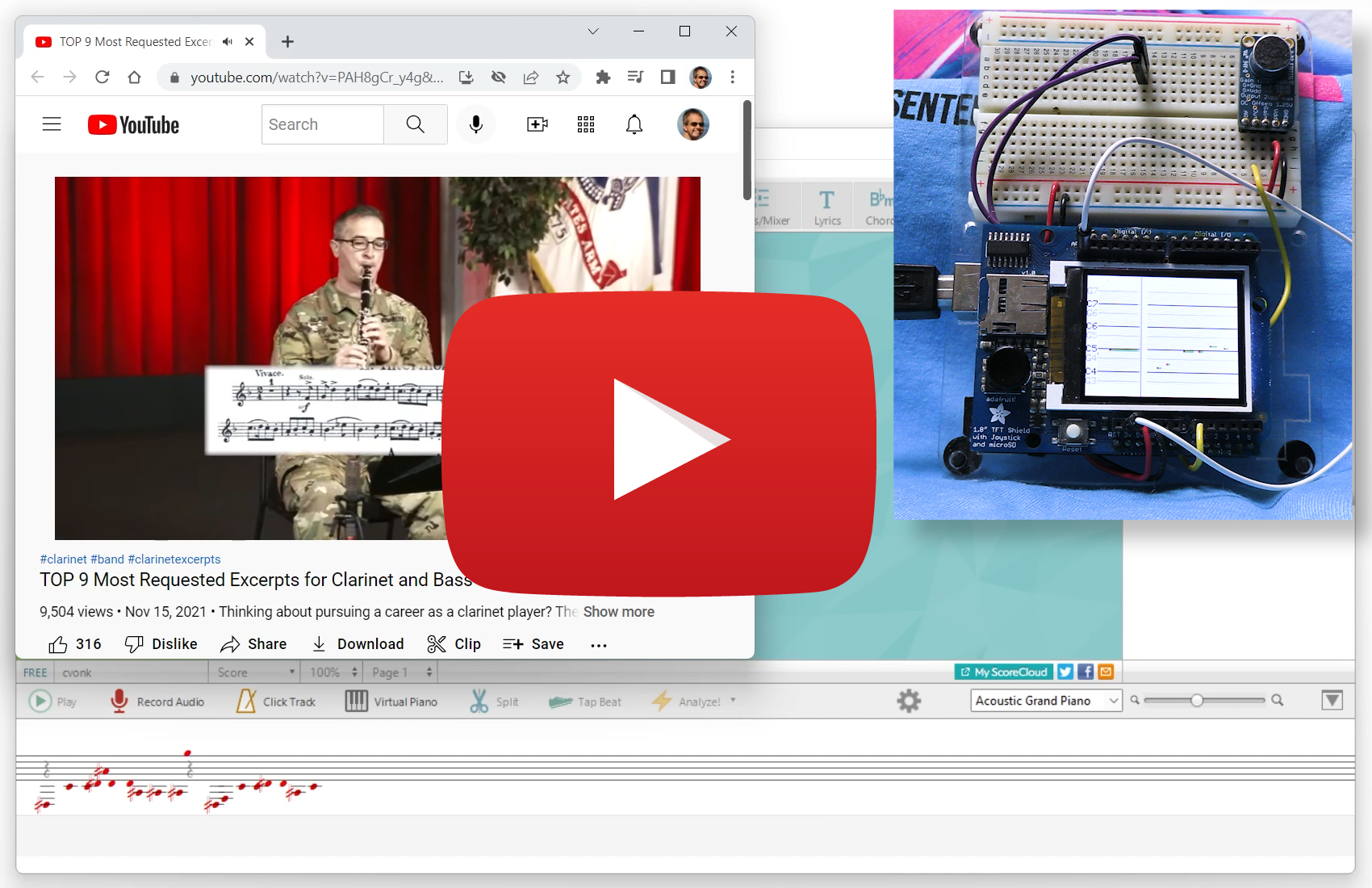The height and width of the screenshot is (888, 1372).
Task: Open the YouTube account avatar menu
Action: coord(693,124)
